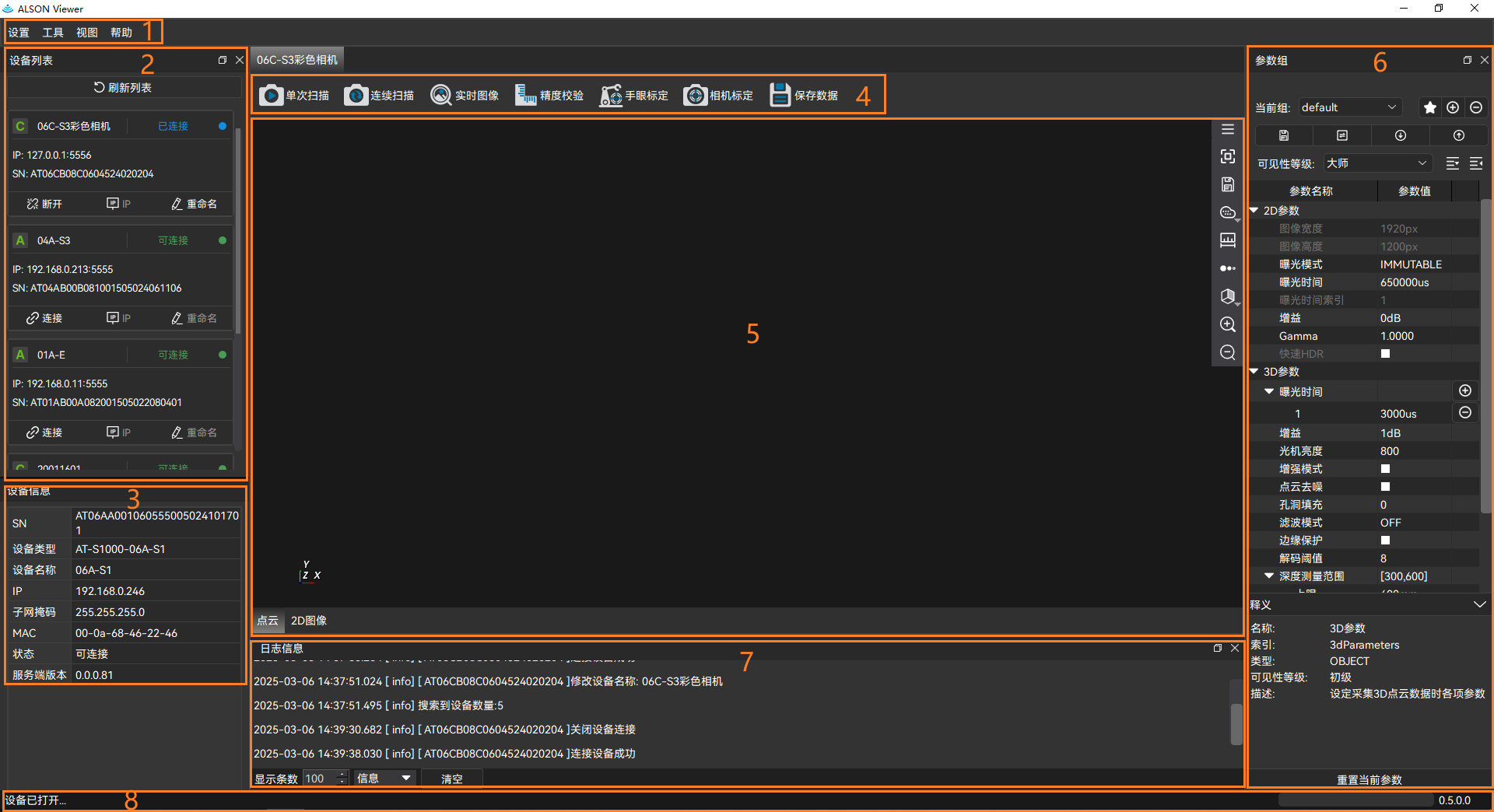The height and width of the screenshot is (812, 1494).
Task: Open the 当前组 default dropdown
Action: coord(1348,107)
